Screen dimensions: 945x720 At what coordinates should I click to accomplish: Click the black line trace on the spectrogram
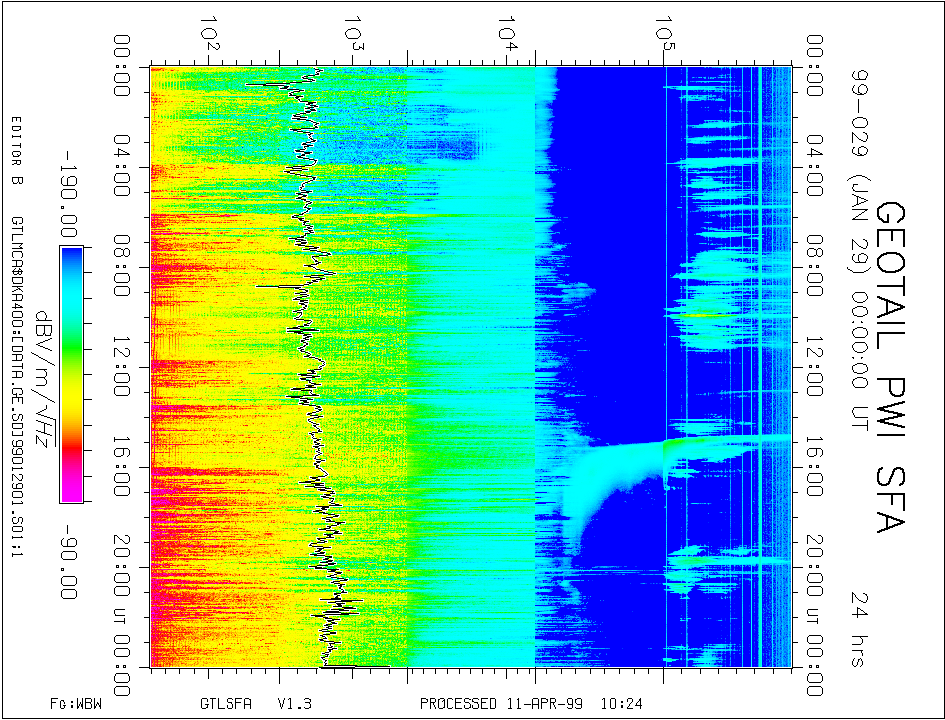tap(319, 368)
